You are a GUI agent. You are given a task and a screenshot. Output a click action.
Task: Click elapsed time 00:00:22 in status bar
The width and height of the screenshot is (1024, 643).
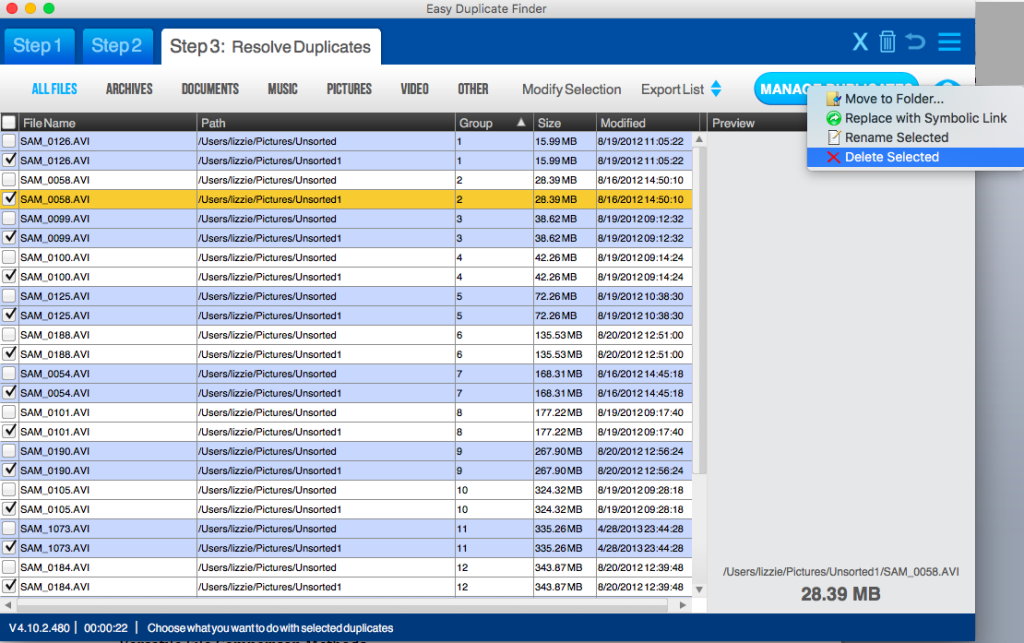pyautogui.click(x=106, y=628)
